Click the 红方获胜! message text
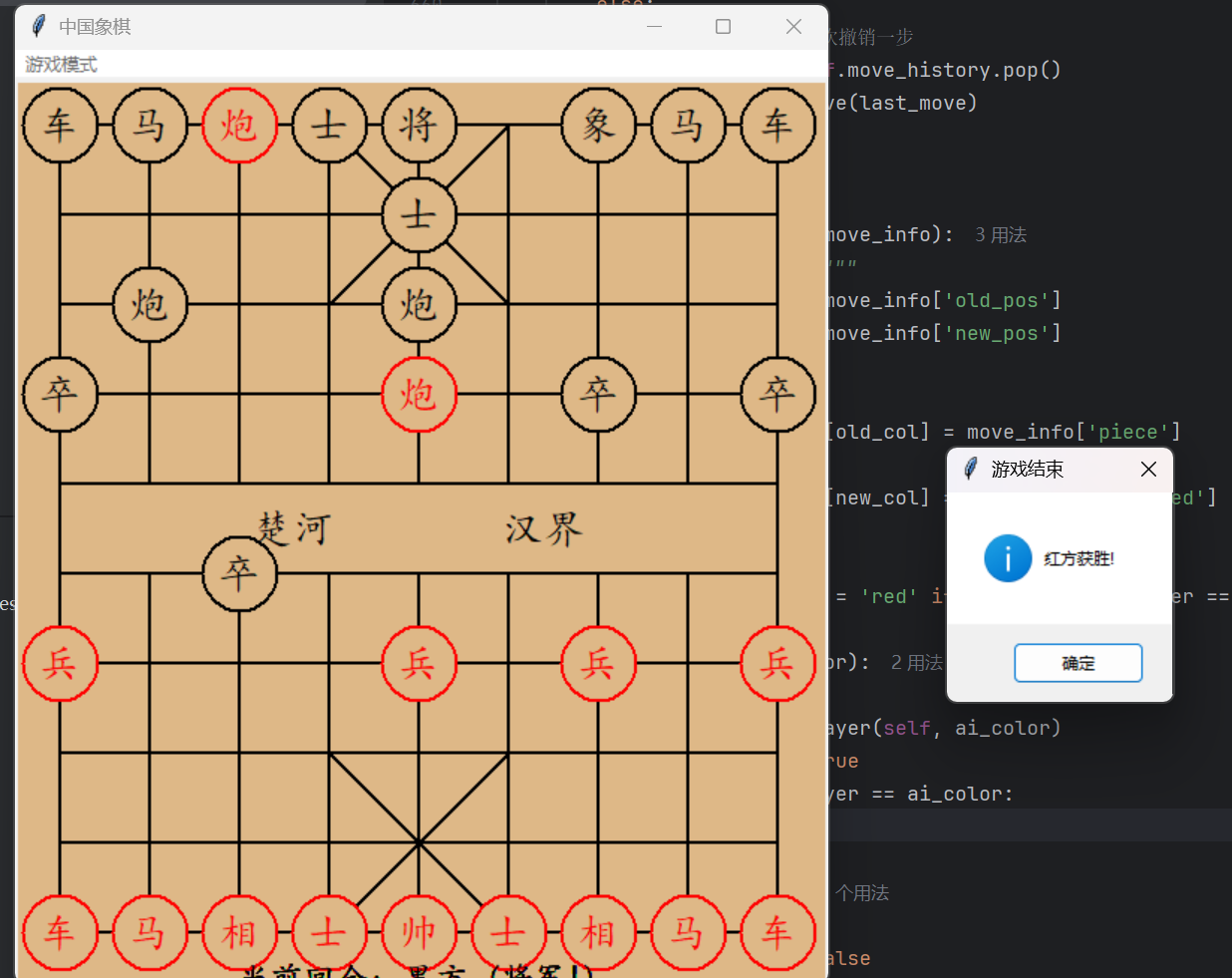Screen dimensions: 1232x978 tap(1079, 559)
